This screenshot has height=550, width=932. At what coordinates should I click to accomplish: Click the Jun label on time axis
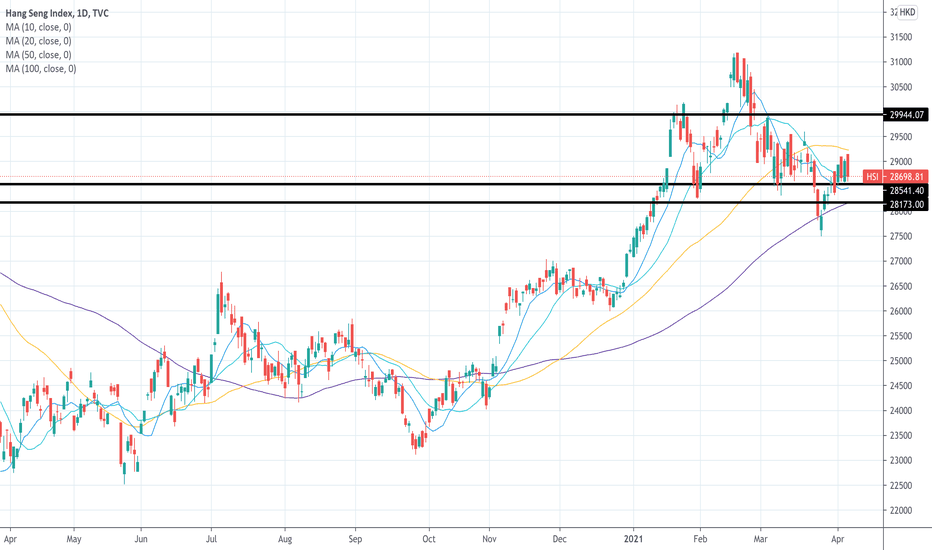(141, 539)
